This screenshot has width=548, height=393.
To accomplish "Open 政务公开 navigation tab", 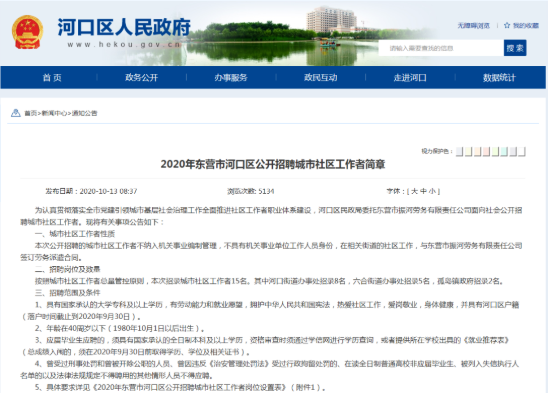I will [142, 78].
